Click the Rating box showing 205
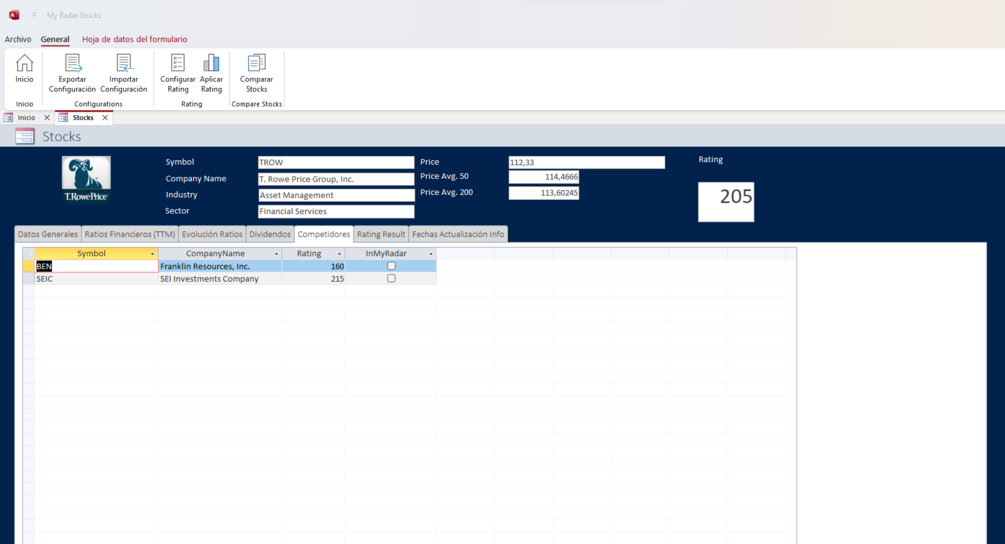Screen dimensions: 1005x544 [726, 202]
